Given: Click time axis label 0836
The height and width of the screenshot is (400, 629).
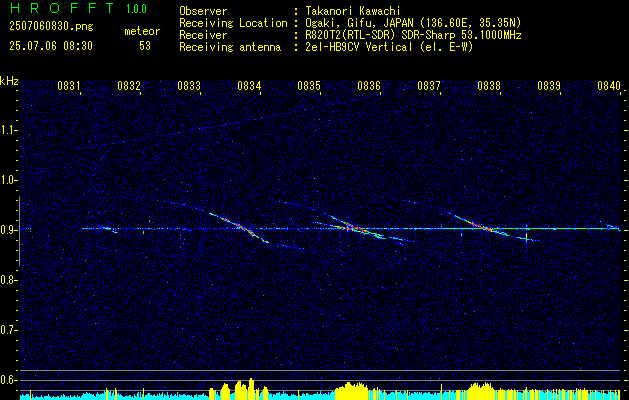Looking at the screenshot, I should pyautogui.click(x=369, y=86).
